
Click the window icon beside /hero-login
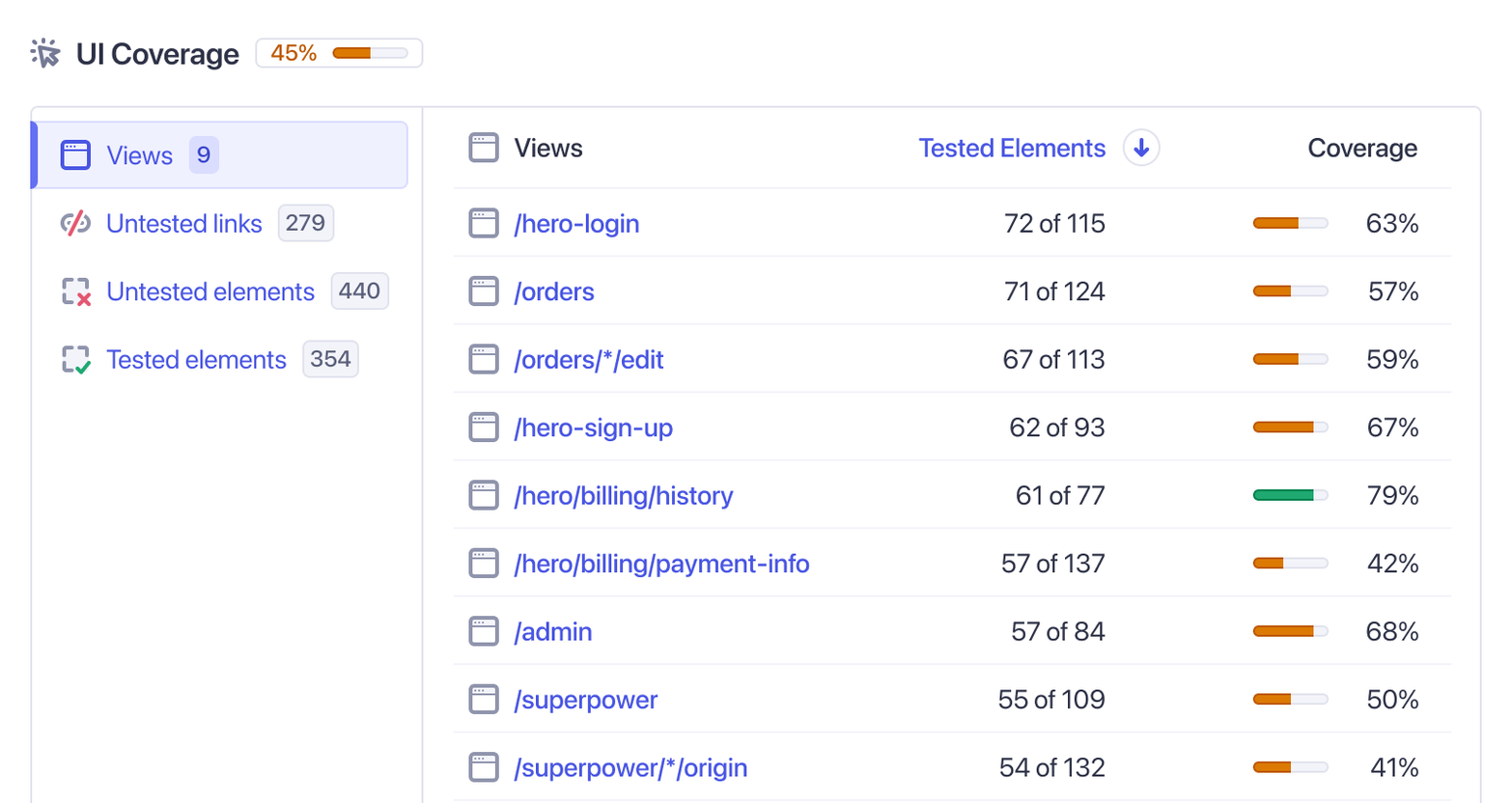pos(484,222)
